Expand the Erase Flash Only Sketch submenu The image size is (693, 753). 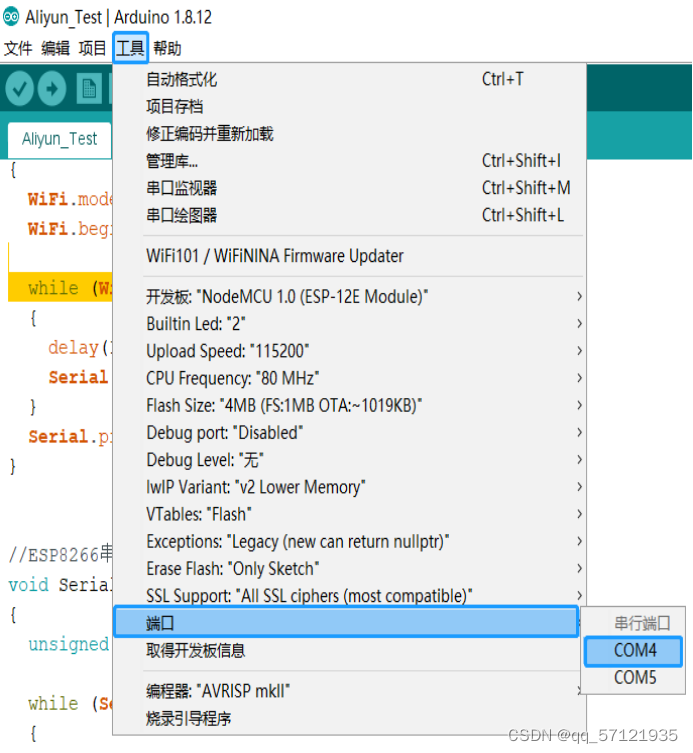pyautogui.click(x=349, y=569)
